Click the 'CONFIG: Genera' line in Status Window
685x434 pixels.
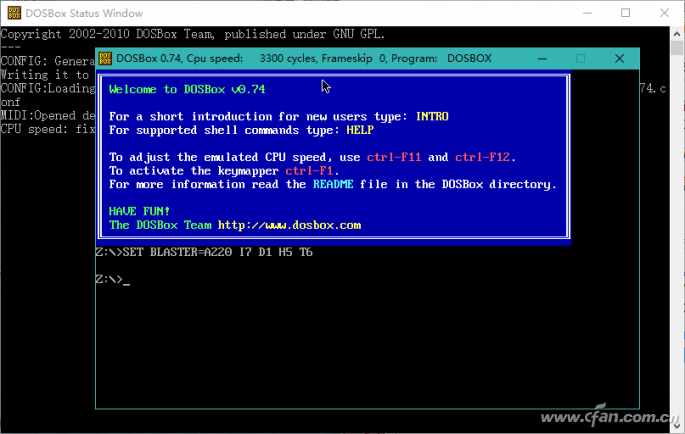tap(48, 61)
